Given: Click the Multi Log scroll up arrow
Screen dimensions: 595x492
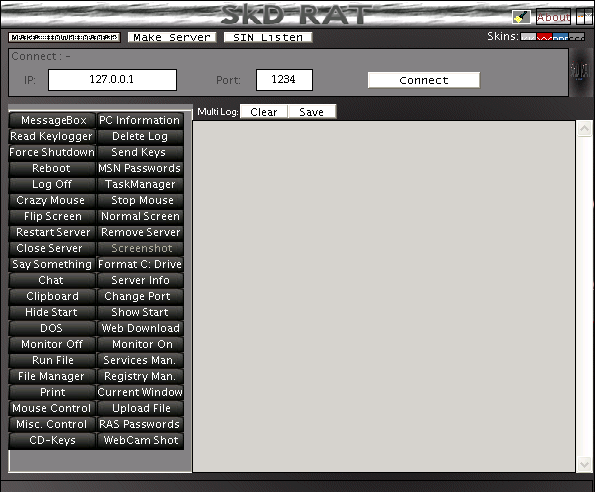Looking at the screenshot, I should pyautogui.click(x=584, y=129).
